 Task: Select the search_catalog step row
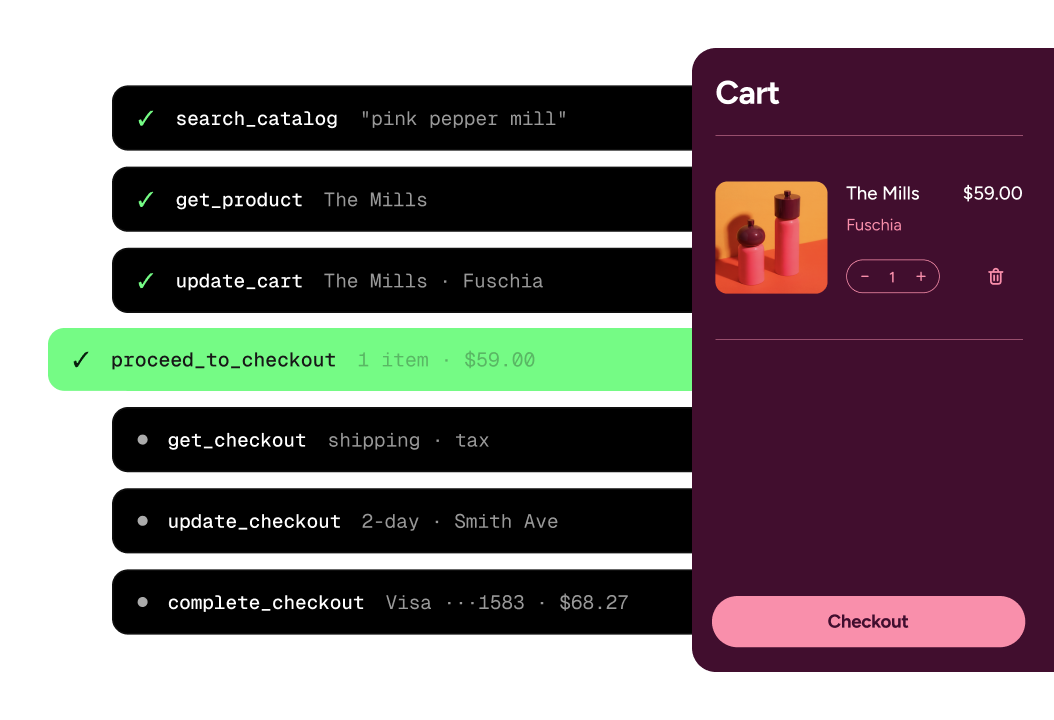[x=402, y=118]
